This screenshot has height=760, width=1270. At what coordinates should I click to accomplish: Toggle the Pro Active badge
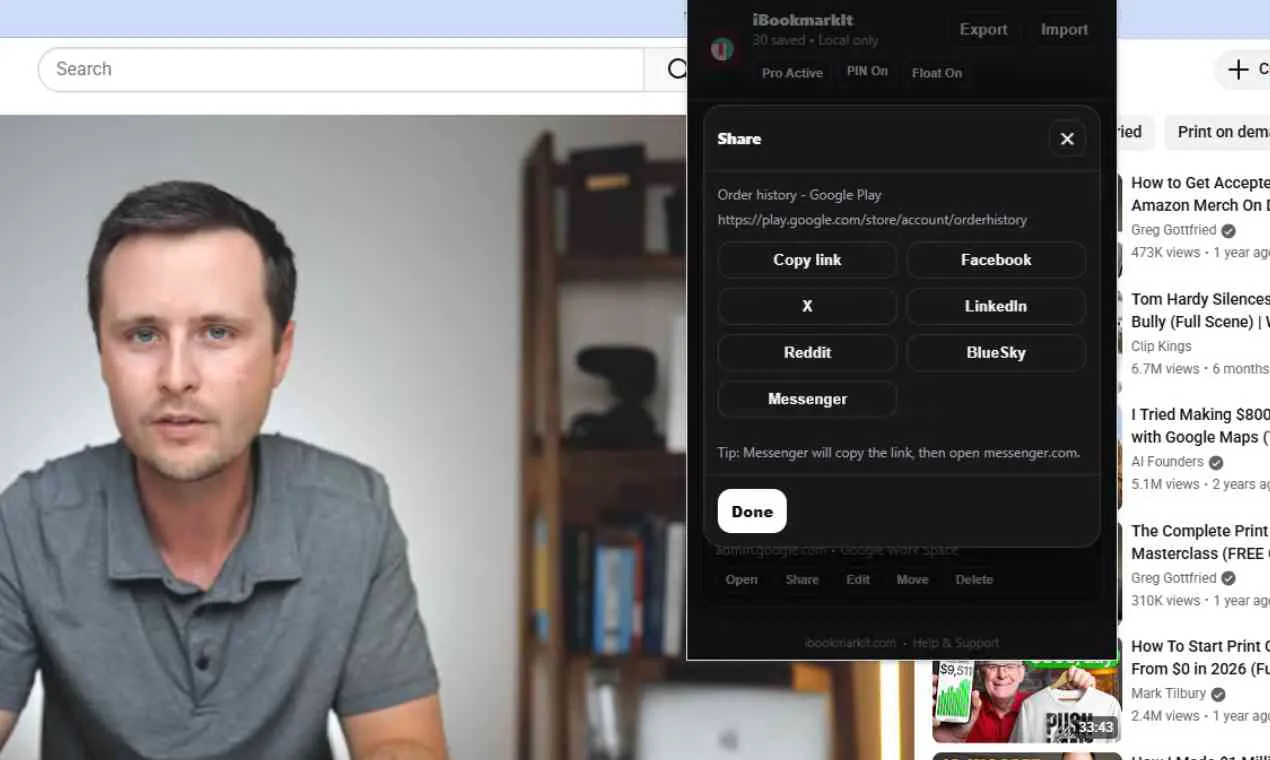tap(792, 72)
